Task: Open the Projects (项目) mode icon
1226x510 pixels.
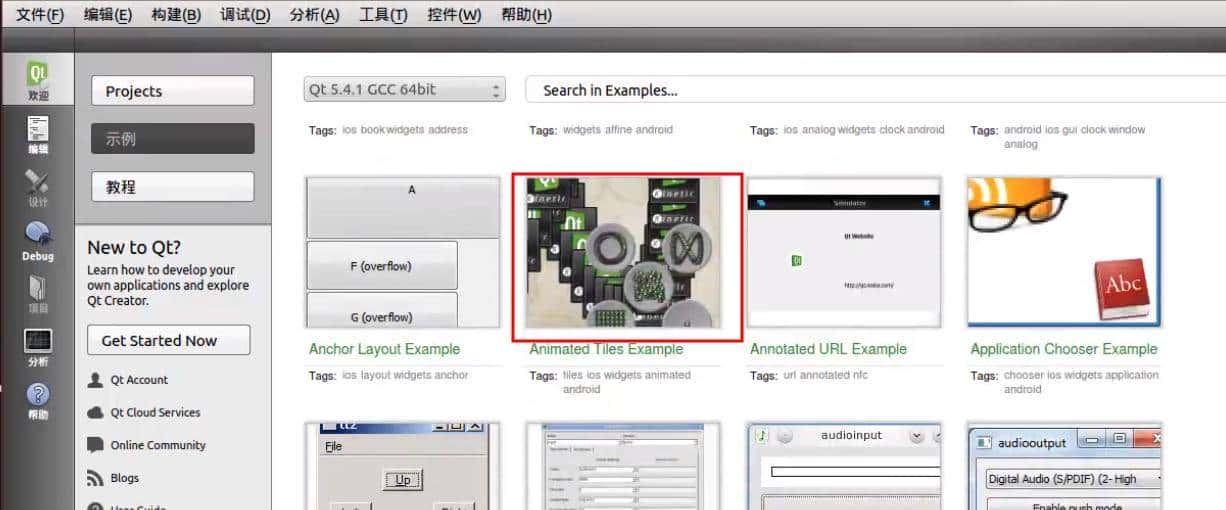Action: pos(37,294)
